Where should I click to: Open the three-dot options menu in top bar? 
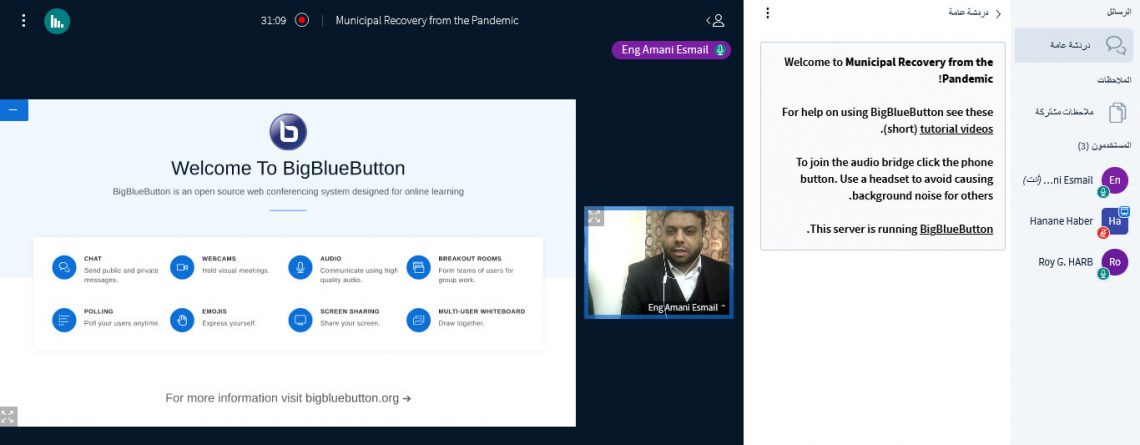pyautogui.click(x=24, y=20)
